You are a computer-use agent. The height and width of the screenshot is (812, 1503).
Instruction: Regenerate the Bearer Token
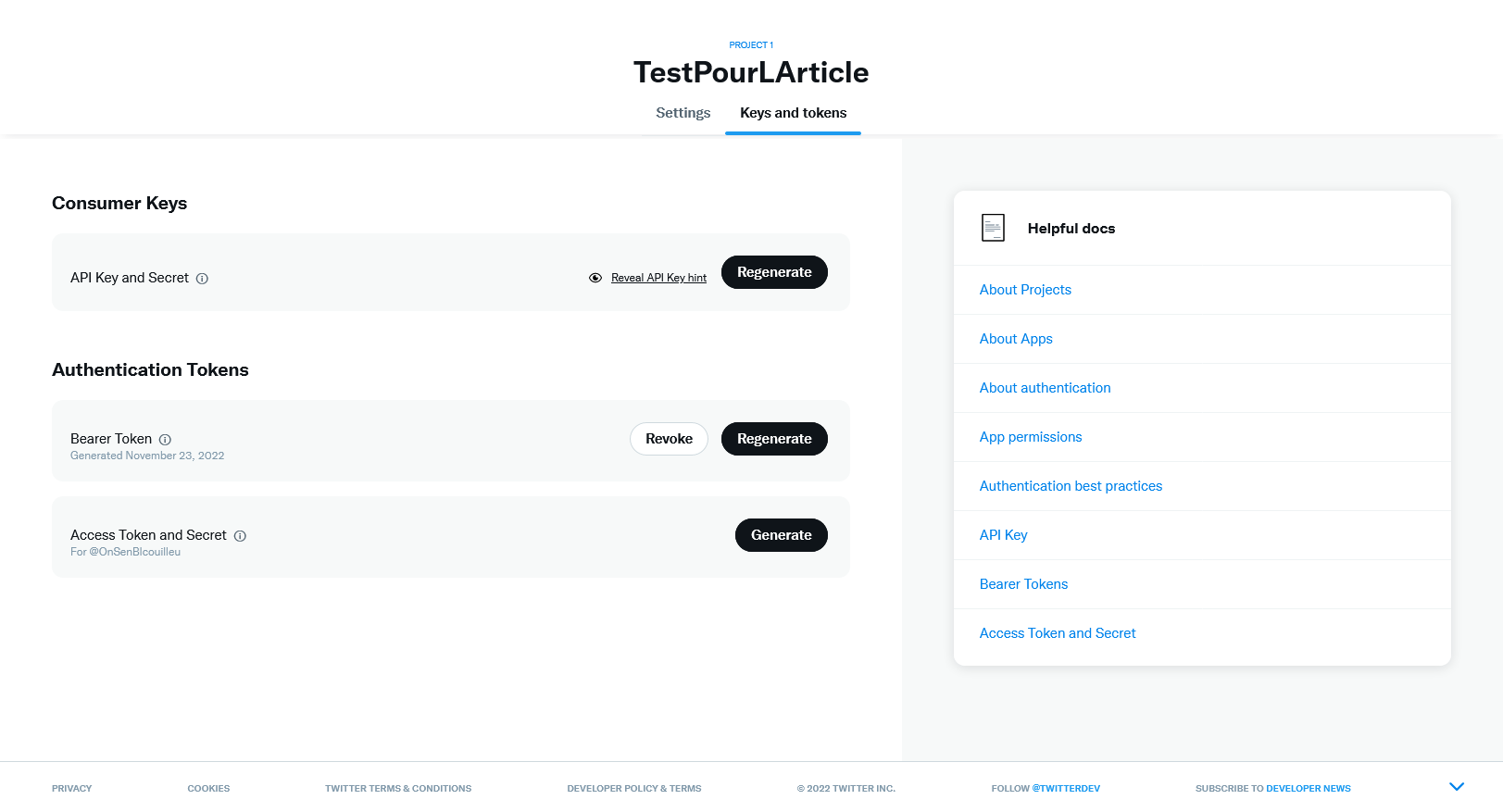point(774,439)
